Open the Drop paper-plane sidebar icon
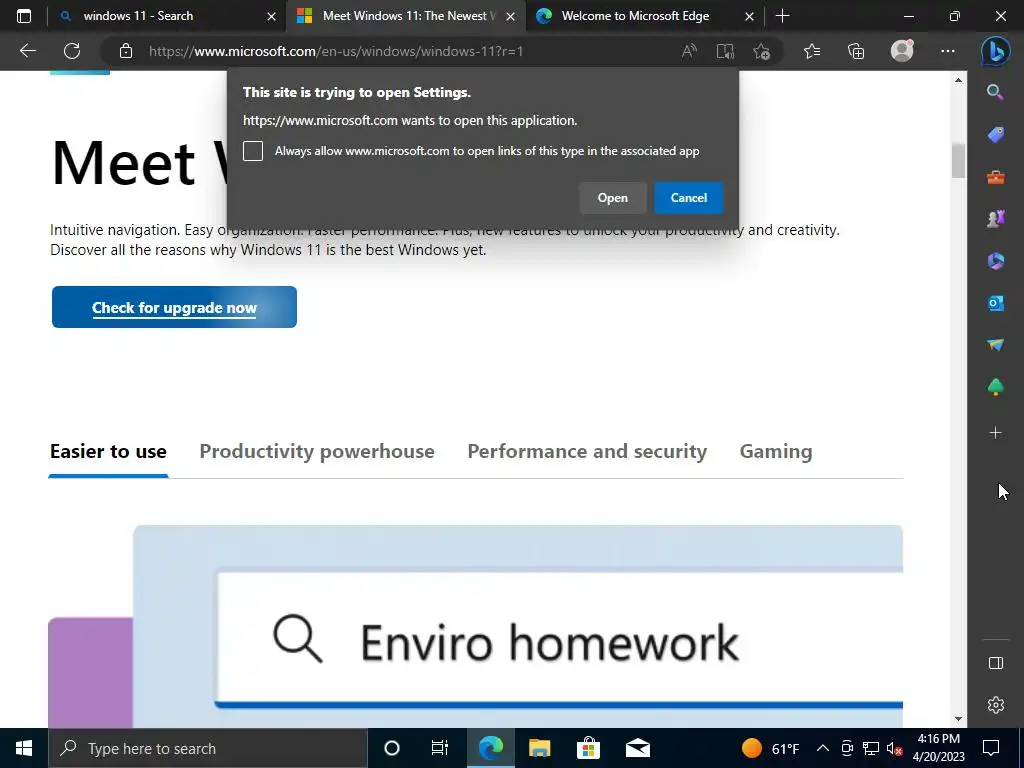Image resolution: width=1024 pixels, height=768 pixels. (995, 345)
